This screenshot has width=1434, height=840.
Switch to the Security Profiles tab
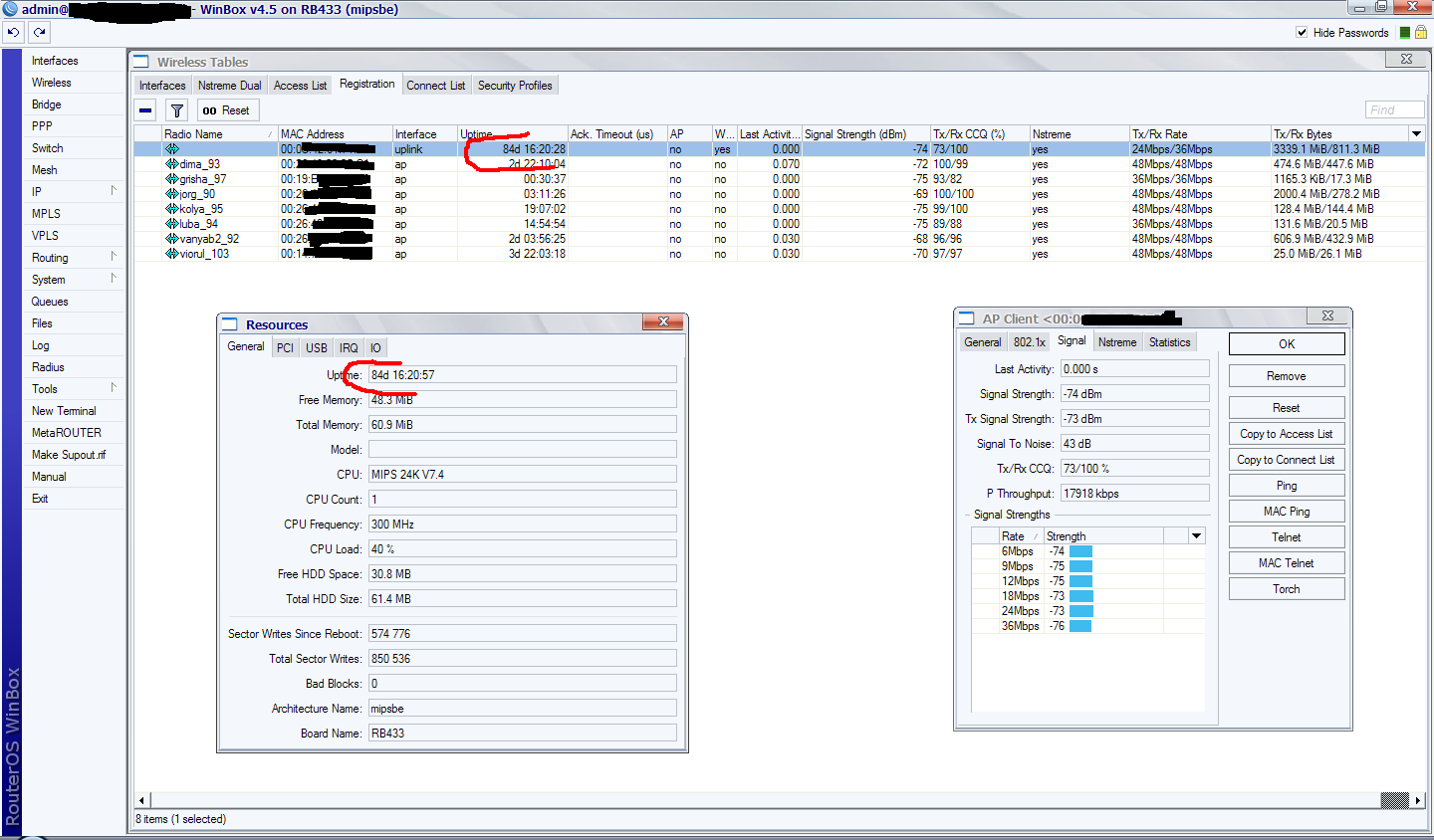515,86
